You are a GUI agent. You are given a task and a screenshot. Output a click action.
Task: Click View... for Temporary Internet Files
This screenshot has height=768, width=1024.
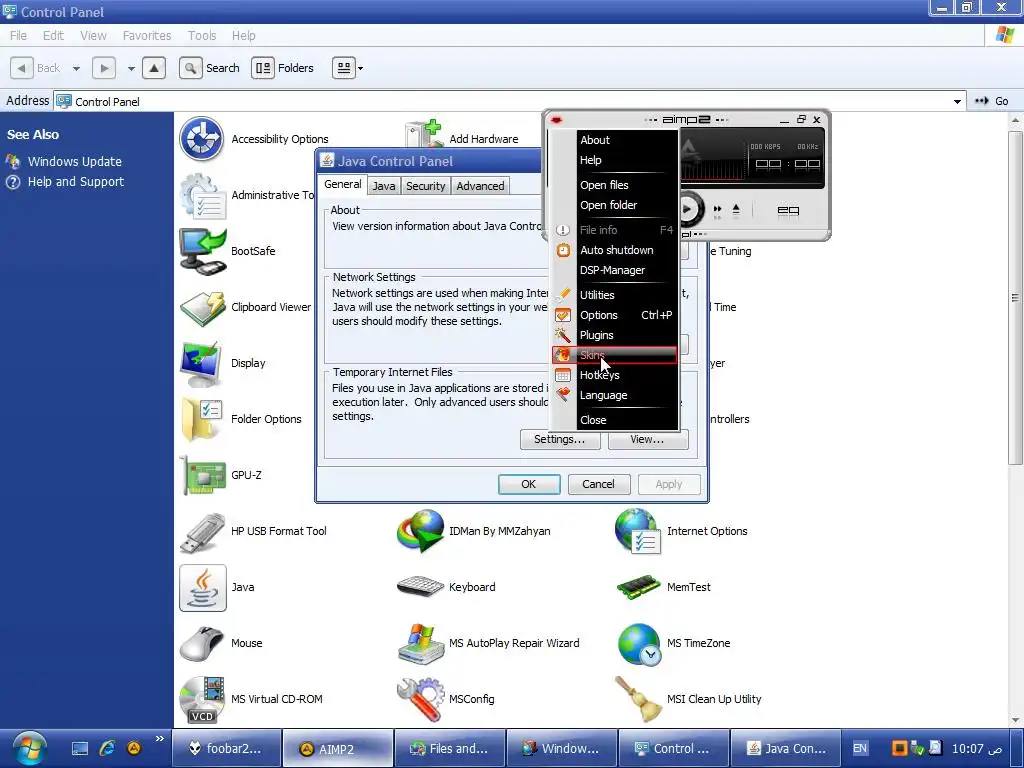coord(647,440)
